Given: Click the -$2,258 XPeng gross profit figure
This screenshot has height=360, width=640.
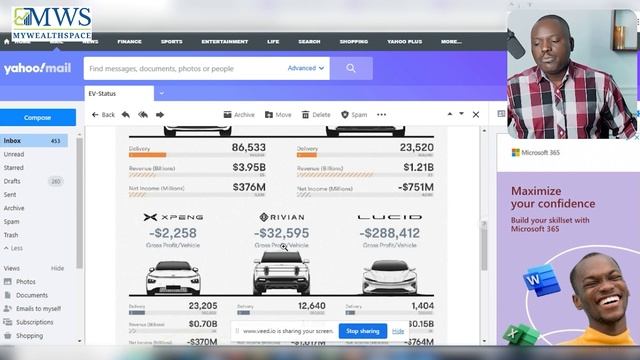Looking at the screenshot, I should tap(173, 233).
